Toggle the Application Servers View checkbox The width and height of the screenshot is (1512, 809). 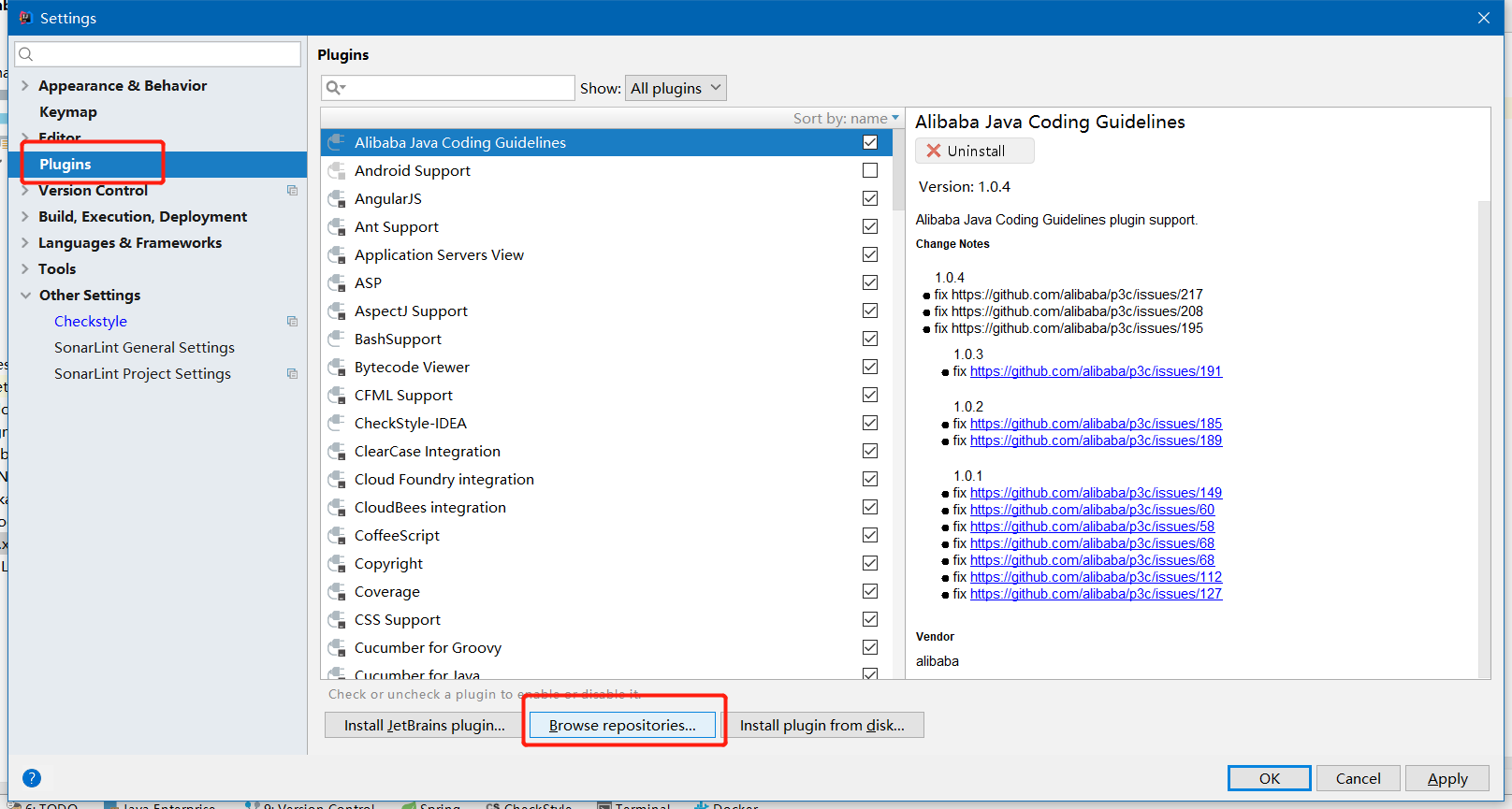tap(870, 254)
